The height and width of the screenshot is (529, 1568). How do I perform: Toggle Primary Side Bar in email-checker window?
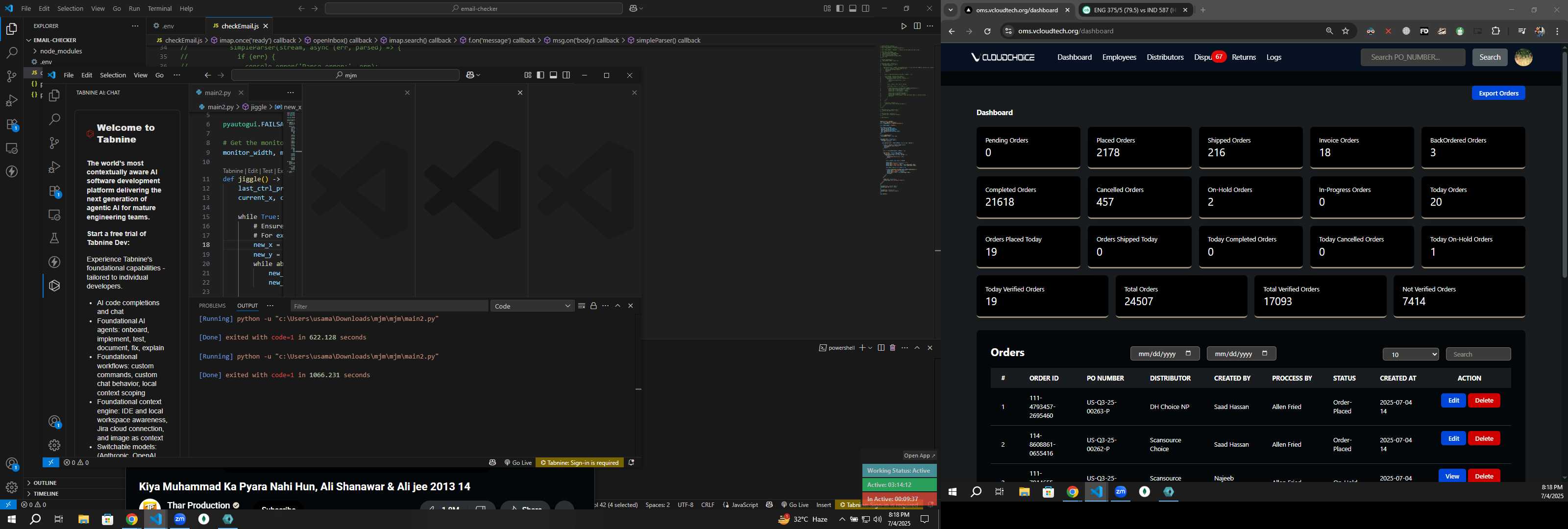pyautogui.click(x=839, y=8)
